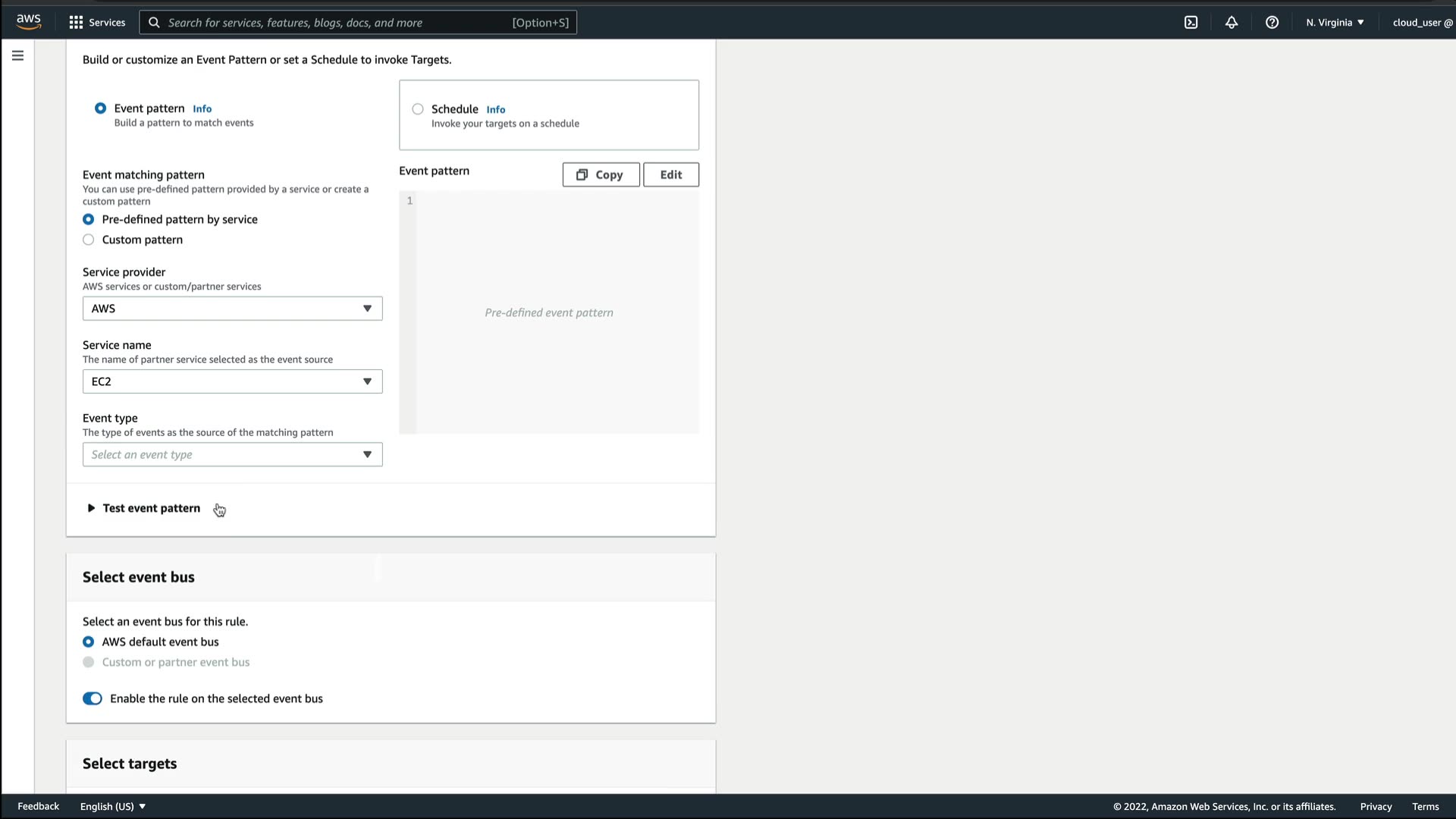1456x819 pixels.
Task: Click the AWS logo home icon
Action: [28, 22]
